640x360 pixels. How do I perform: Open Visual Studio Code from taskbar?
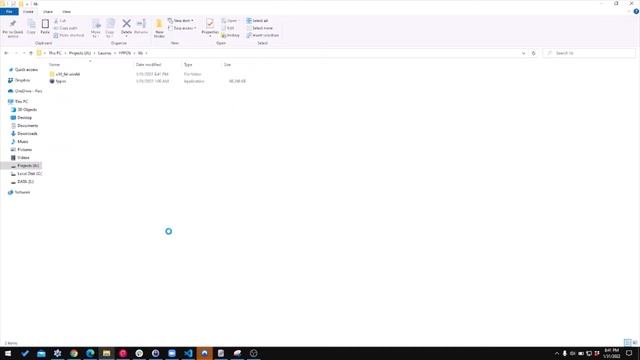188,353
